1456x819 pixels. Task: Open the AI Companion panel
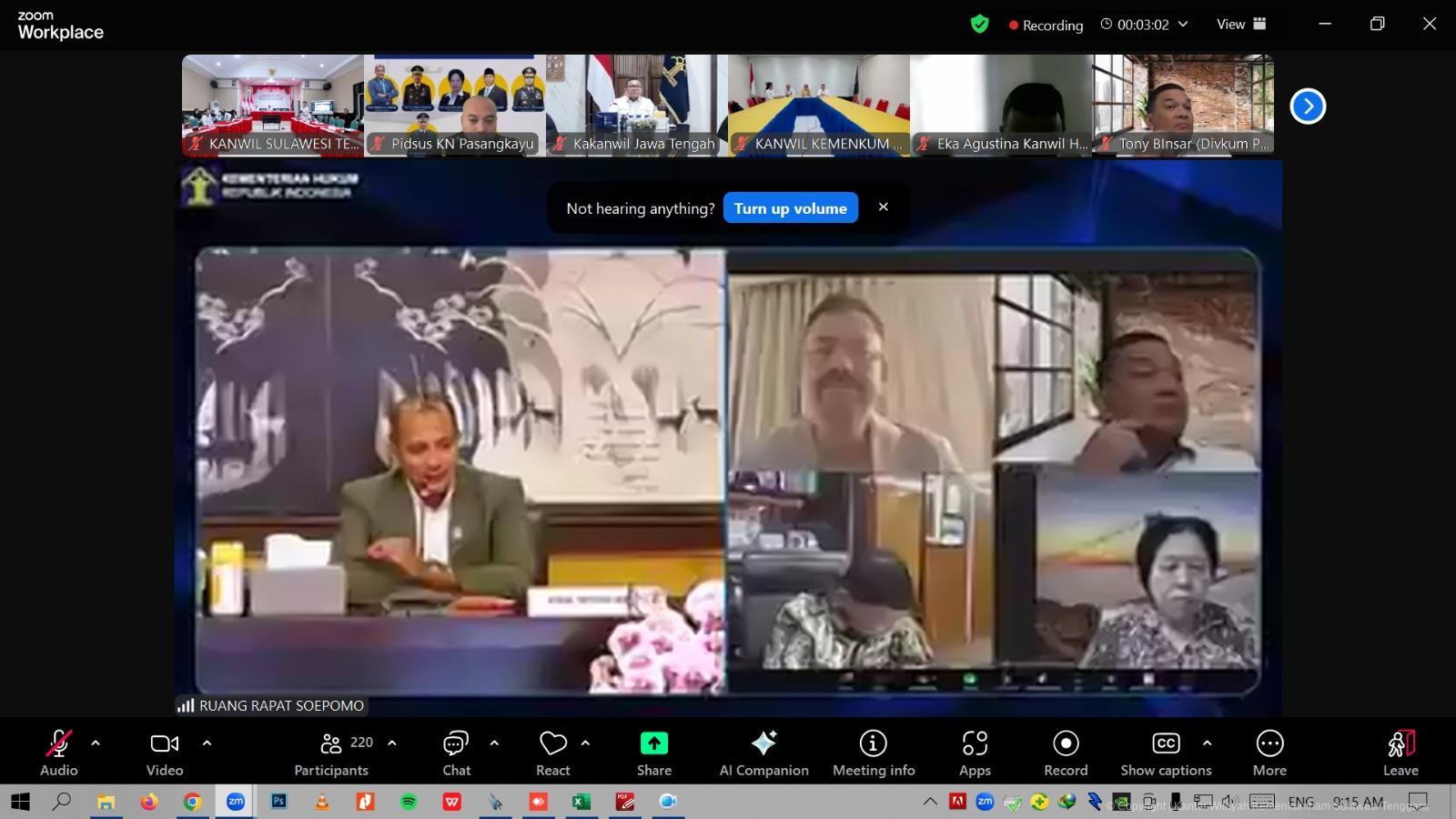click(x=763, y=753)
